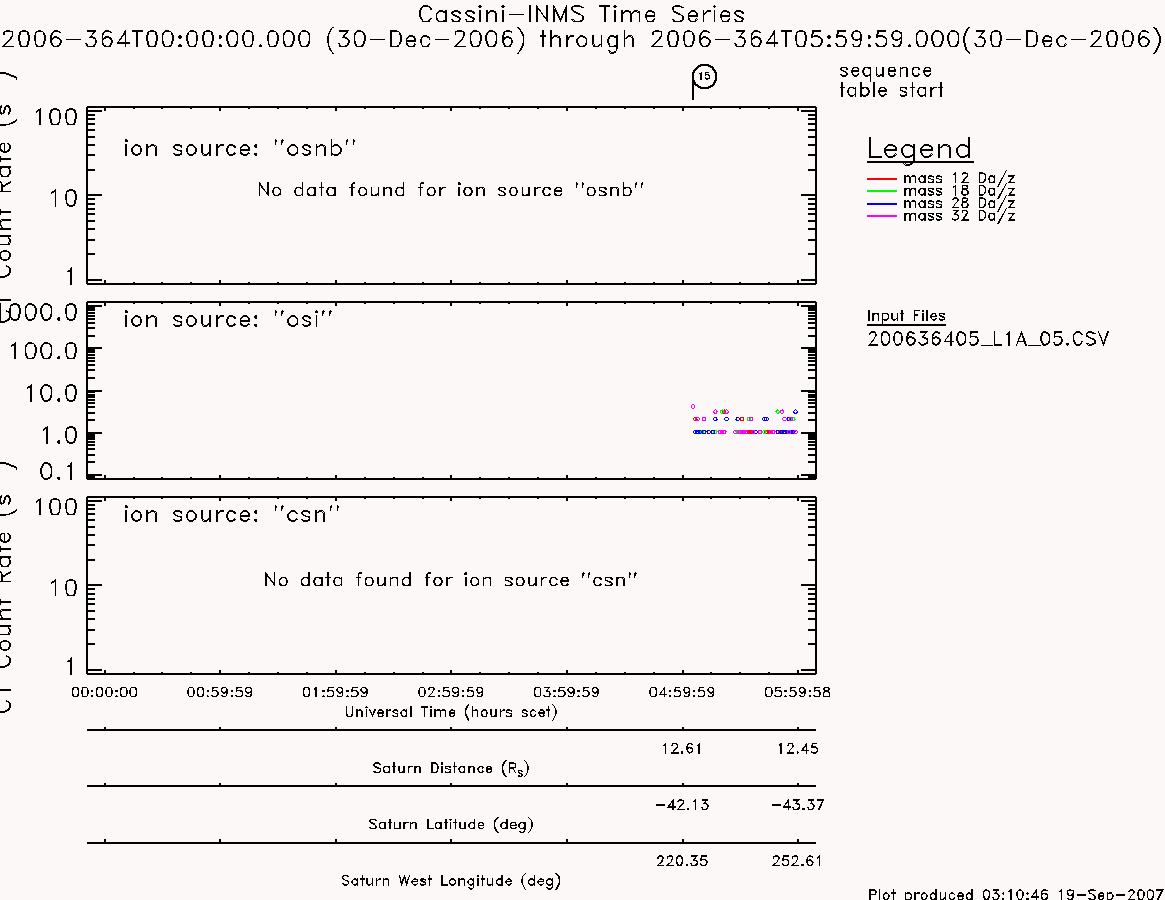1165x900 pixels.
Task: Click the 05:59:58 time axis label
Action: point(797,692)
